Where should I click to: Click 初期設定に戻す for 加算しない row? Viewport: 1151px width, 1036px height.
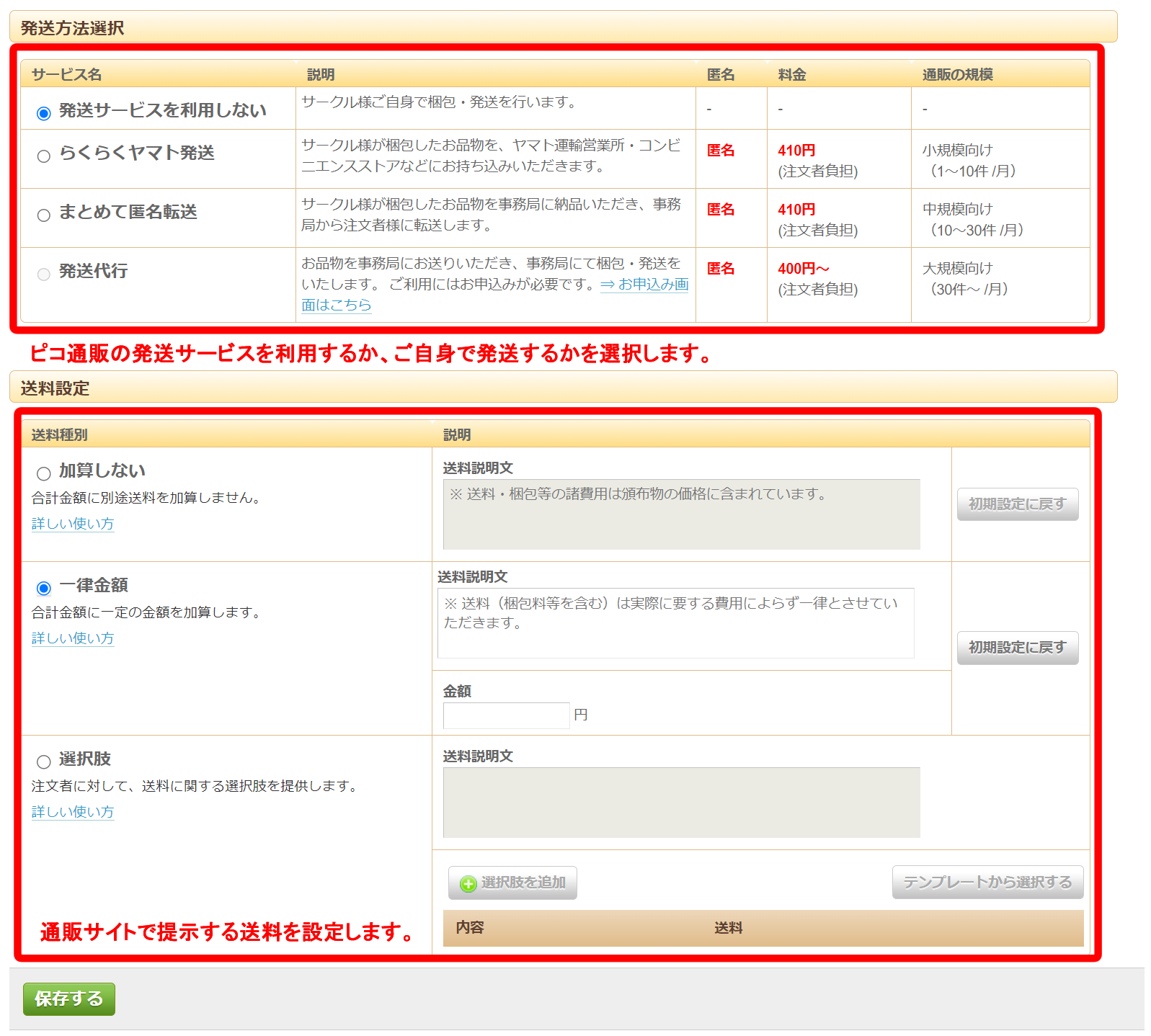point(1017,504)
